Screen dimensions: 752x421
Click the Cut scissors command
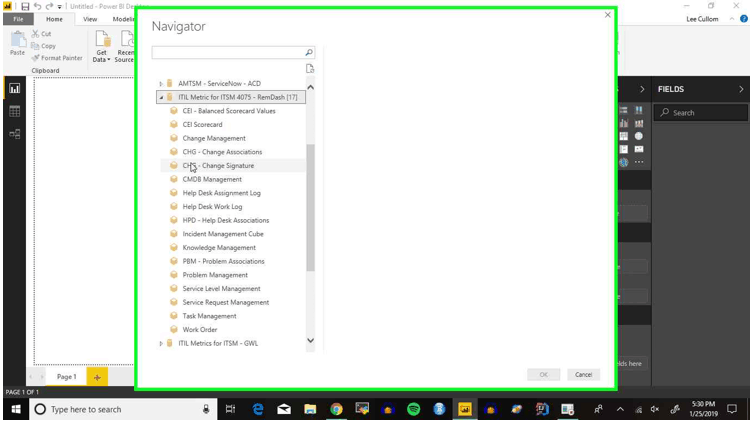[x=42, y=34]
